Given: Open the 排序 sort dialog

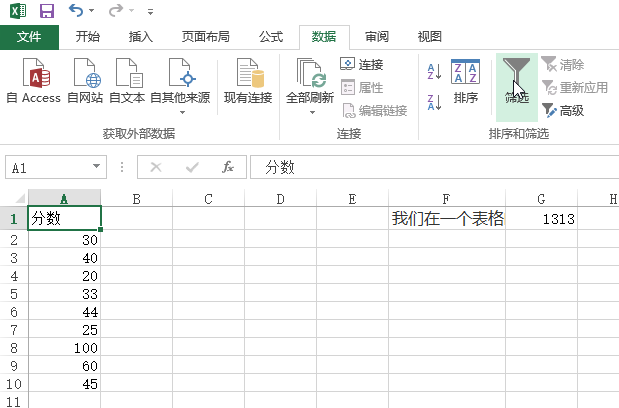Looking at the screenshot, I should pyautogui.click(x=465, y=82).
